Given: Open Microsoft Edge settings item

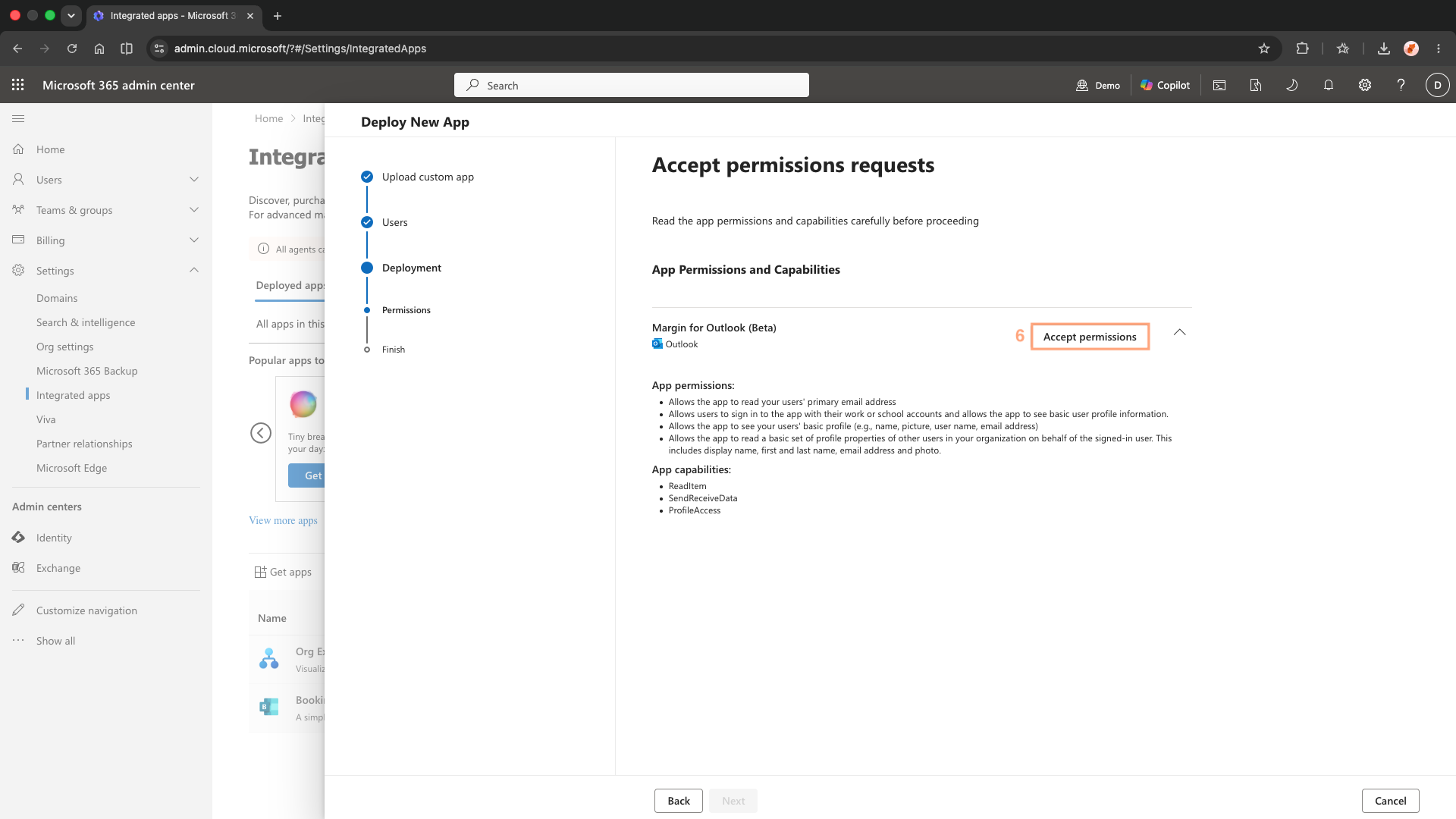Looking at the screenshot, I should [72, 468].
